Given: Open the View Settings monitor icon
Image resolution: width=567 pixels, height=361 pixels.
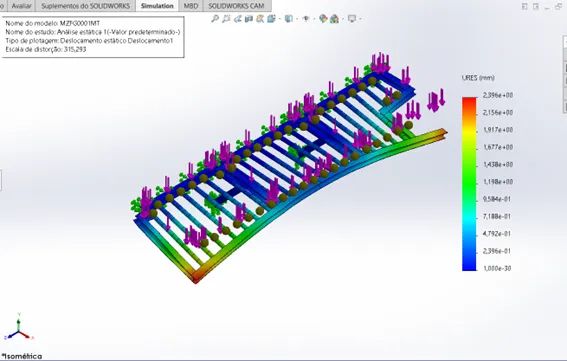Looking at the screenshot, I should point(352,19).
